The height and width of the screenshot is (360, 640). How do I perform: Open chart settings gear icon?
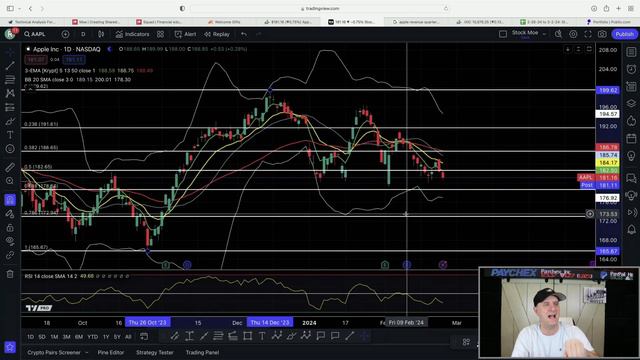[x=573, y=34]
